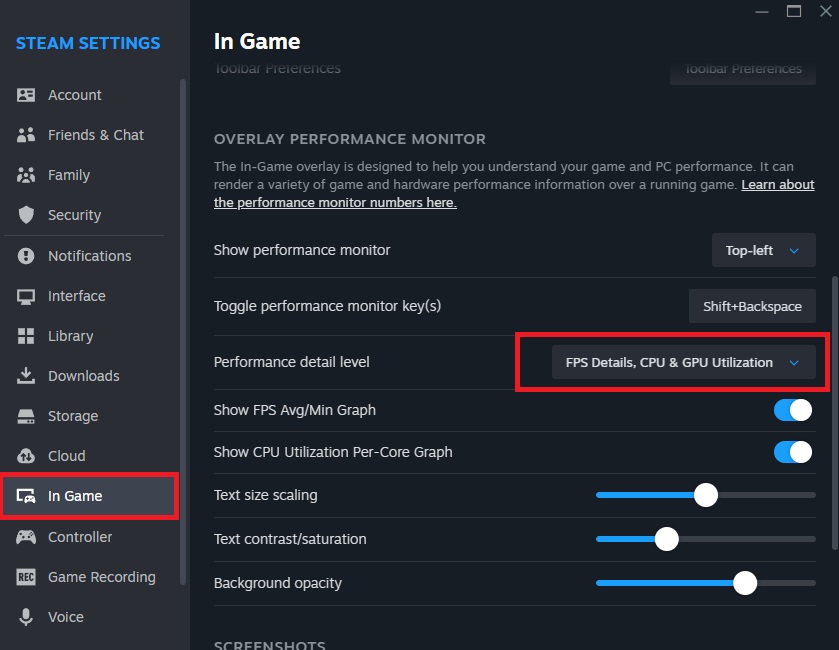Screen dimensions: 839x650
Task: Click the Voice microphone icon
Action: (x=26, y=617)
